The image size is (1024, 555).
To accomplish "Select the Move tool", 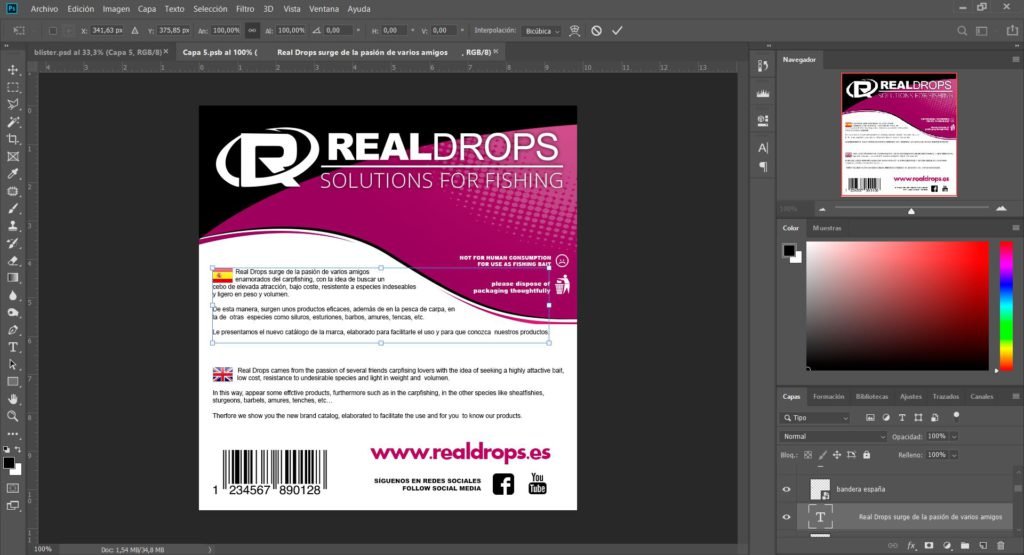I will (x=12, y=70).
